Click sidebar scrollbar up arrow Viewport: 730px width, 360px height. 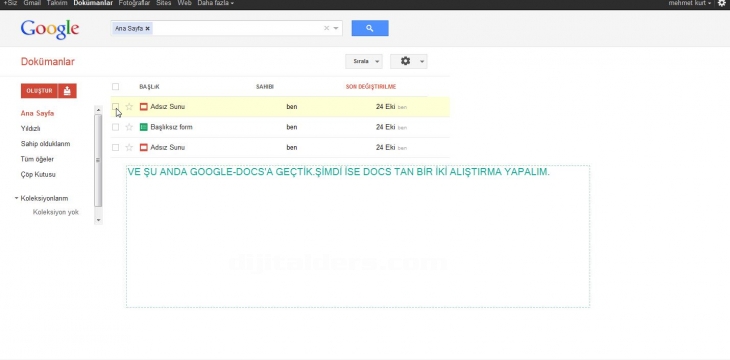98,110
